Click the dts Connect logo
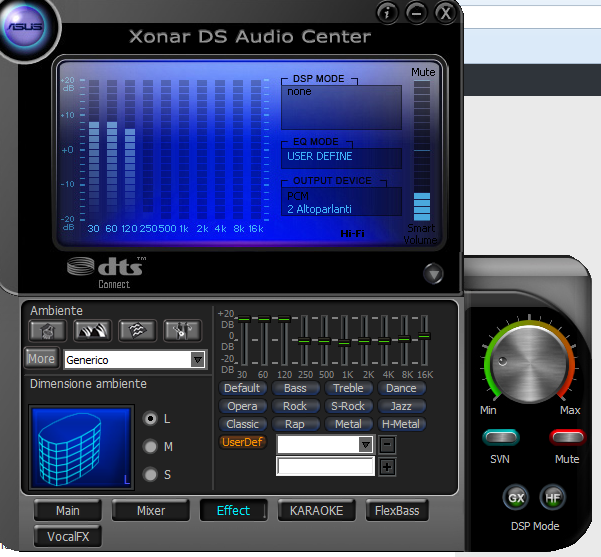 pos(107,272)
